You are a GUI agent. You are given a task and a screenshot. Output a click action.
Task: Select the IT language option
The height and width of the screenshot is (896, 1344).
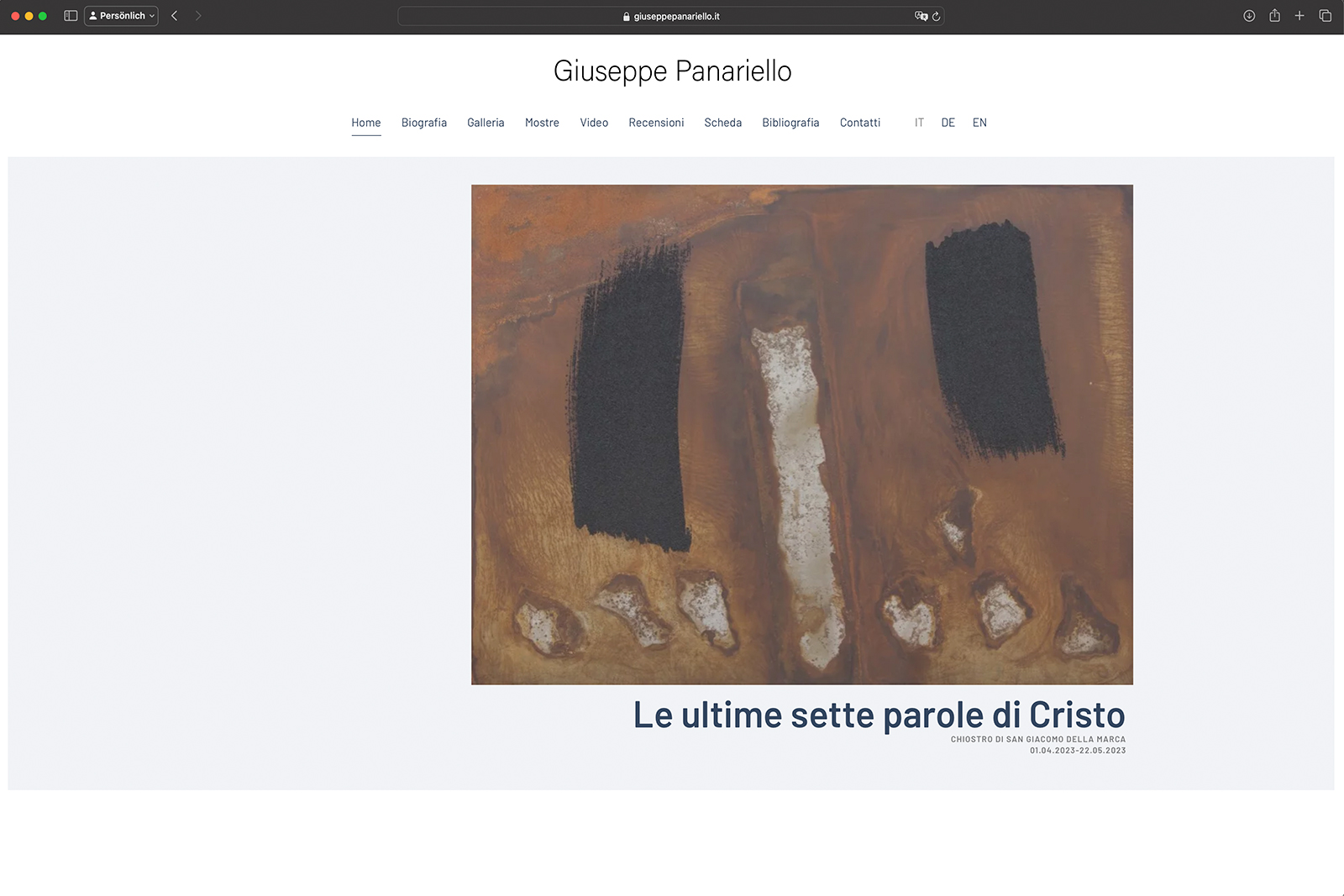[919, 123]
